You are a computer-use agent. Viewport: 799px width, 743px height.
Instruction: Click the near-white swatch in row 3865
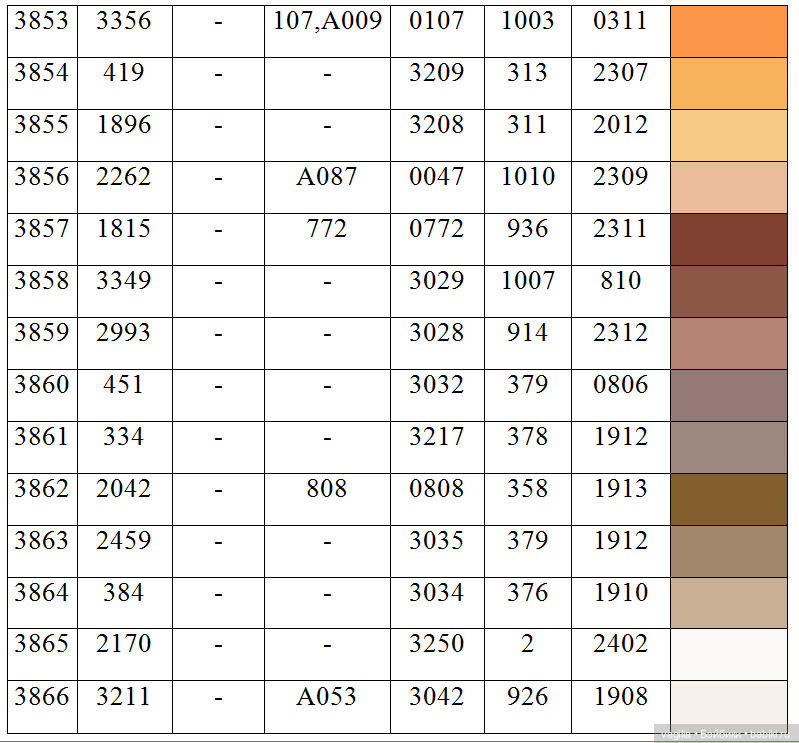tap(729, 655)
